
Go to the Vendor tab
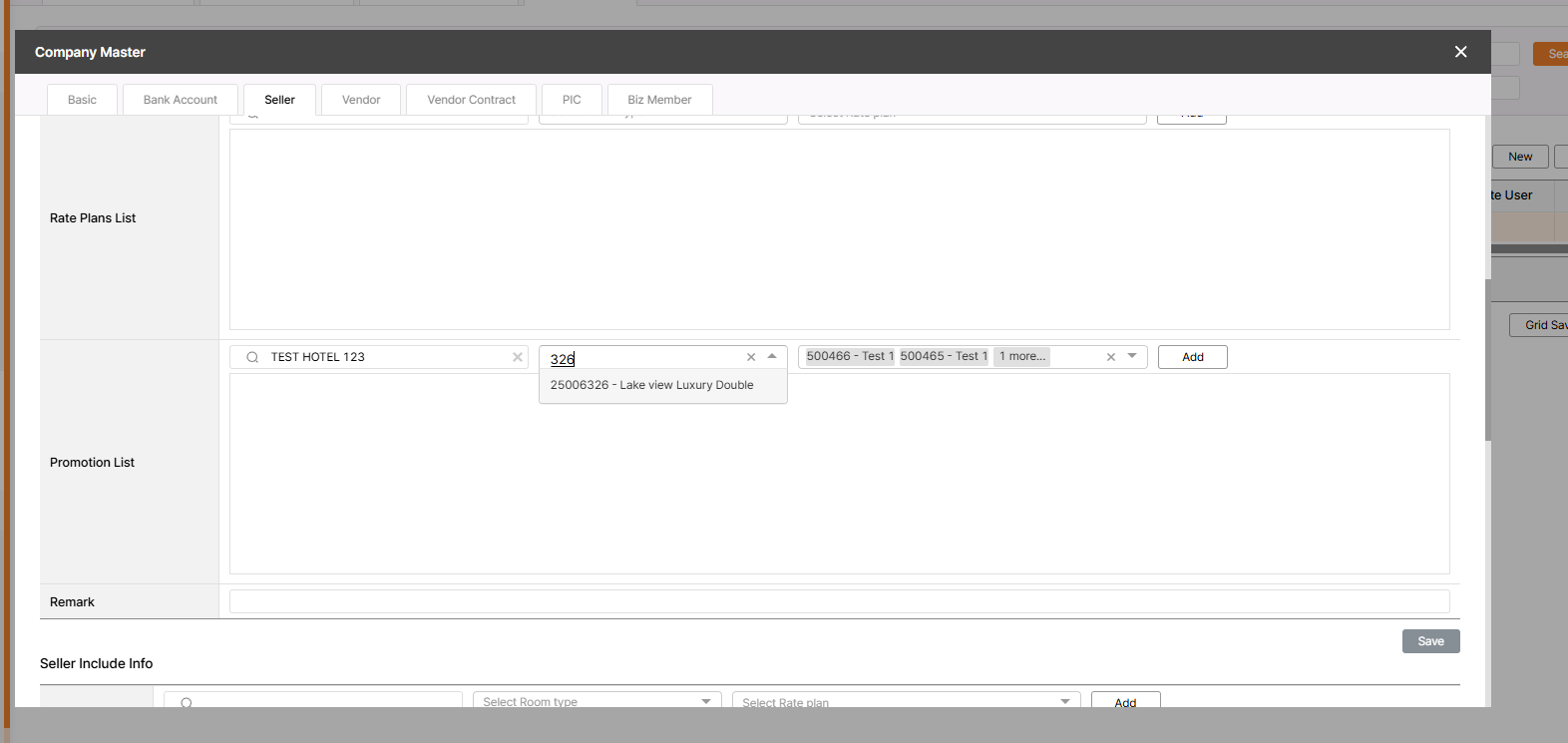(361, 100)
